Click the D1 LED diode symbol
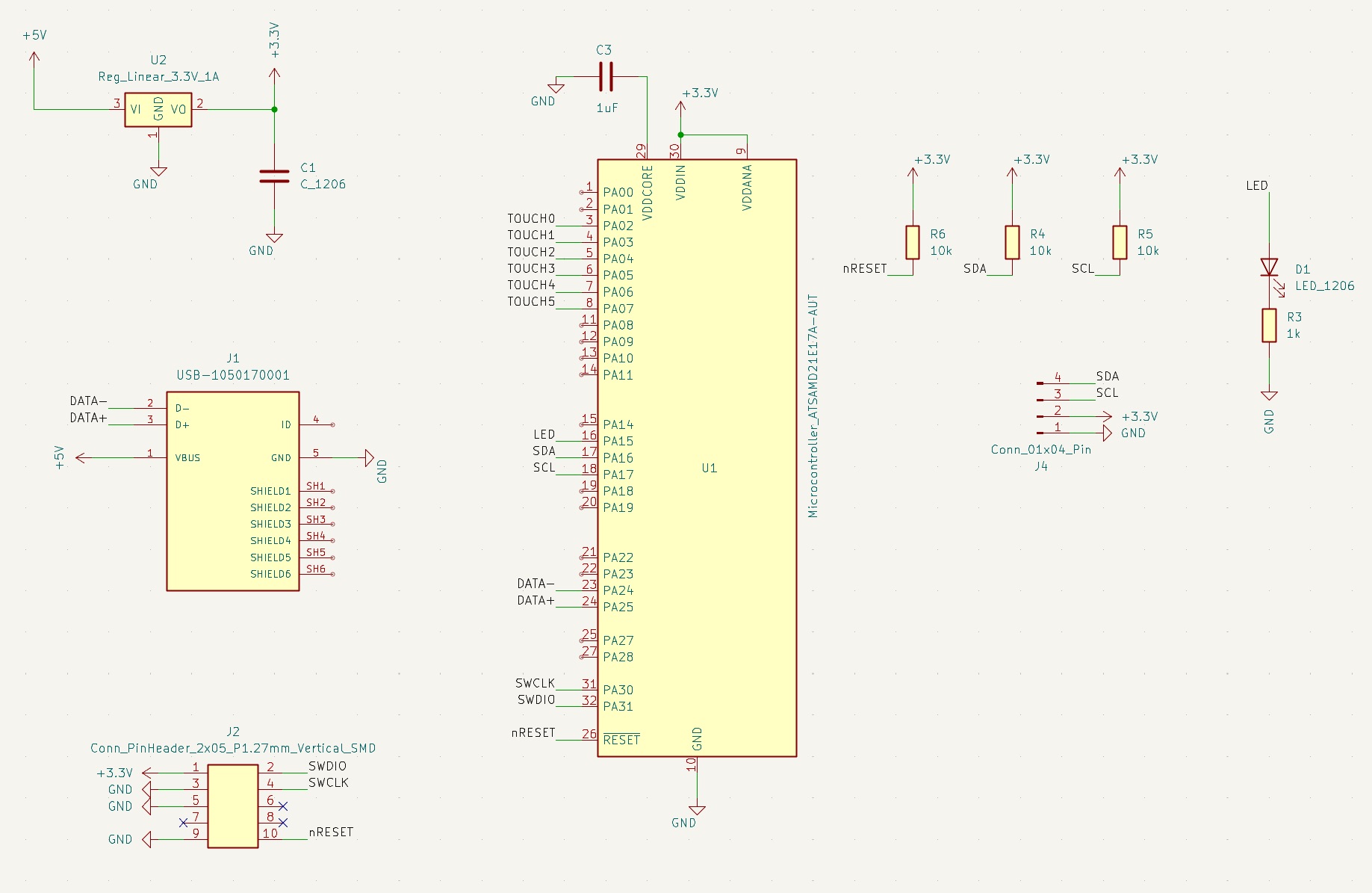Image resolution: width=1372 pixels, height=893 pixels. (1268, 268)
